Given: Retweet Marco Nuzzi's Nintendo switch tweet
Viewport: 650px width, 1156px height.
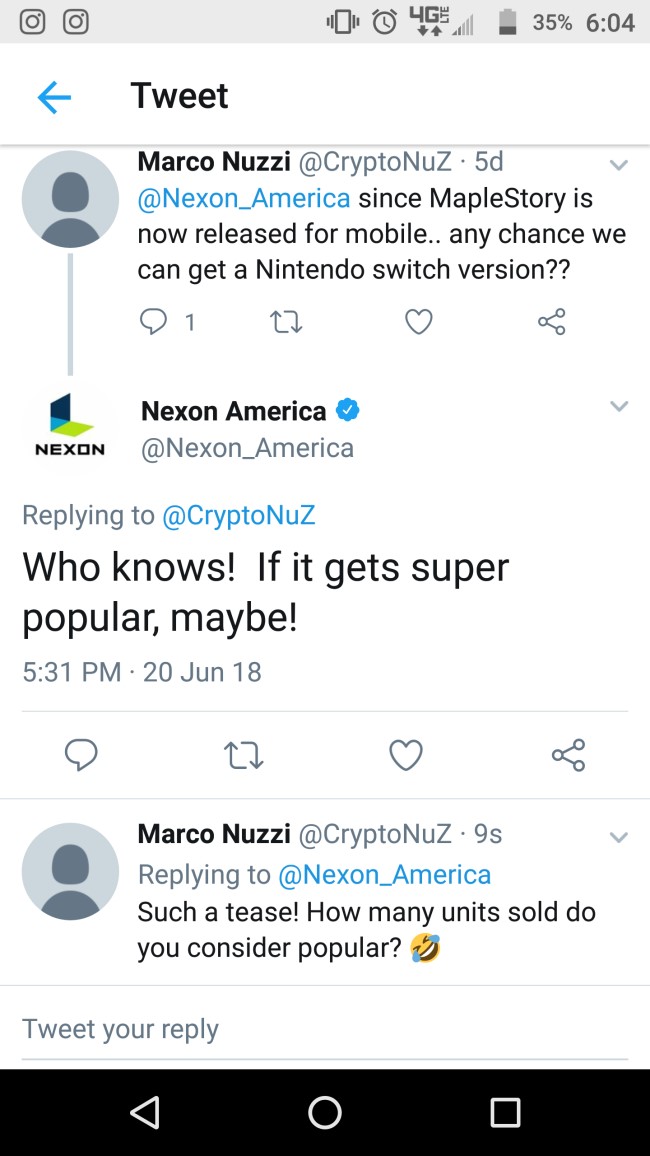Looking at the screenshot, I should tap(286, 322).
